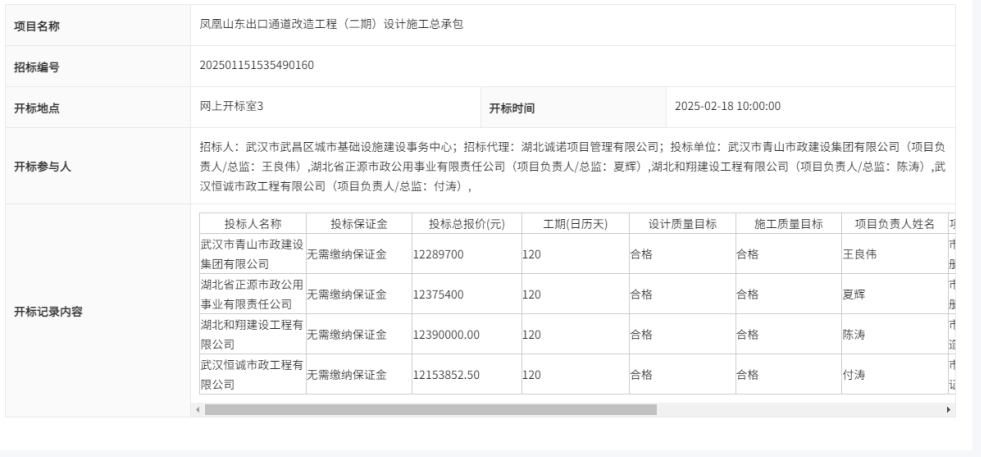Click the horizontal scrollbar left arrow
Image resolution: width=981 pixels, height=457 pixels.
pos(197,409)
